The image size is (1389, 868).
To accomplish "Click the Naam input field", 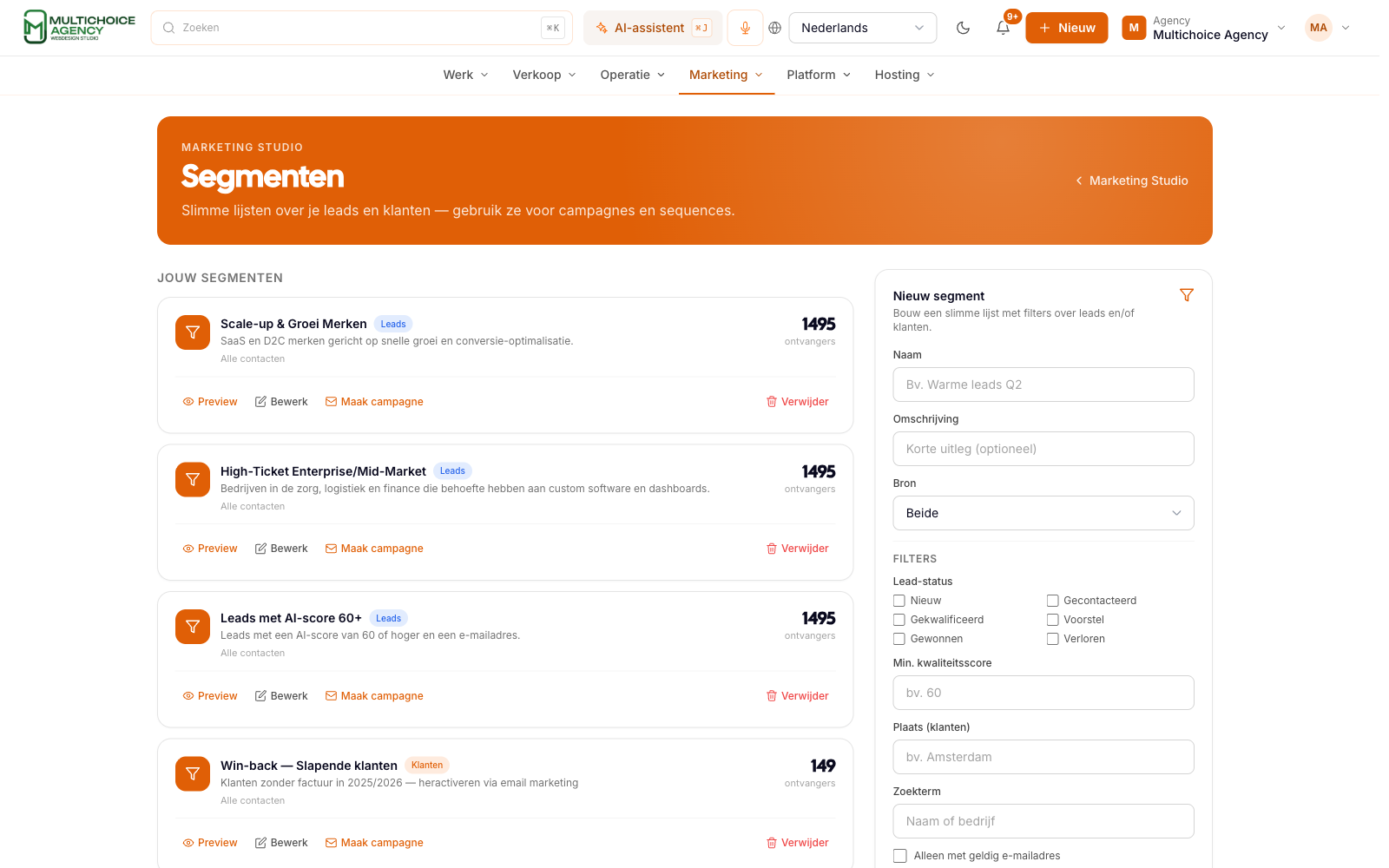I will pos(1043,385).
